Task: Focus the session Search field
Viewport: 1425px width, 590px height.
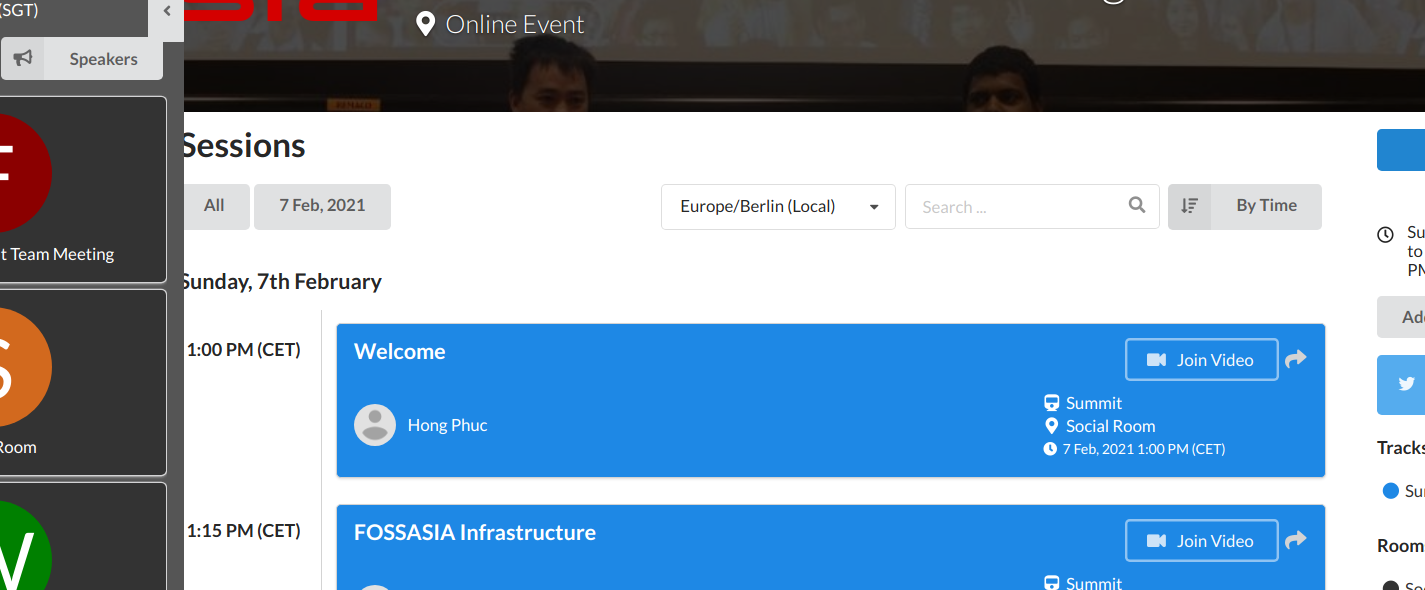Action: tap(1032, 207)
